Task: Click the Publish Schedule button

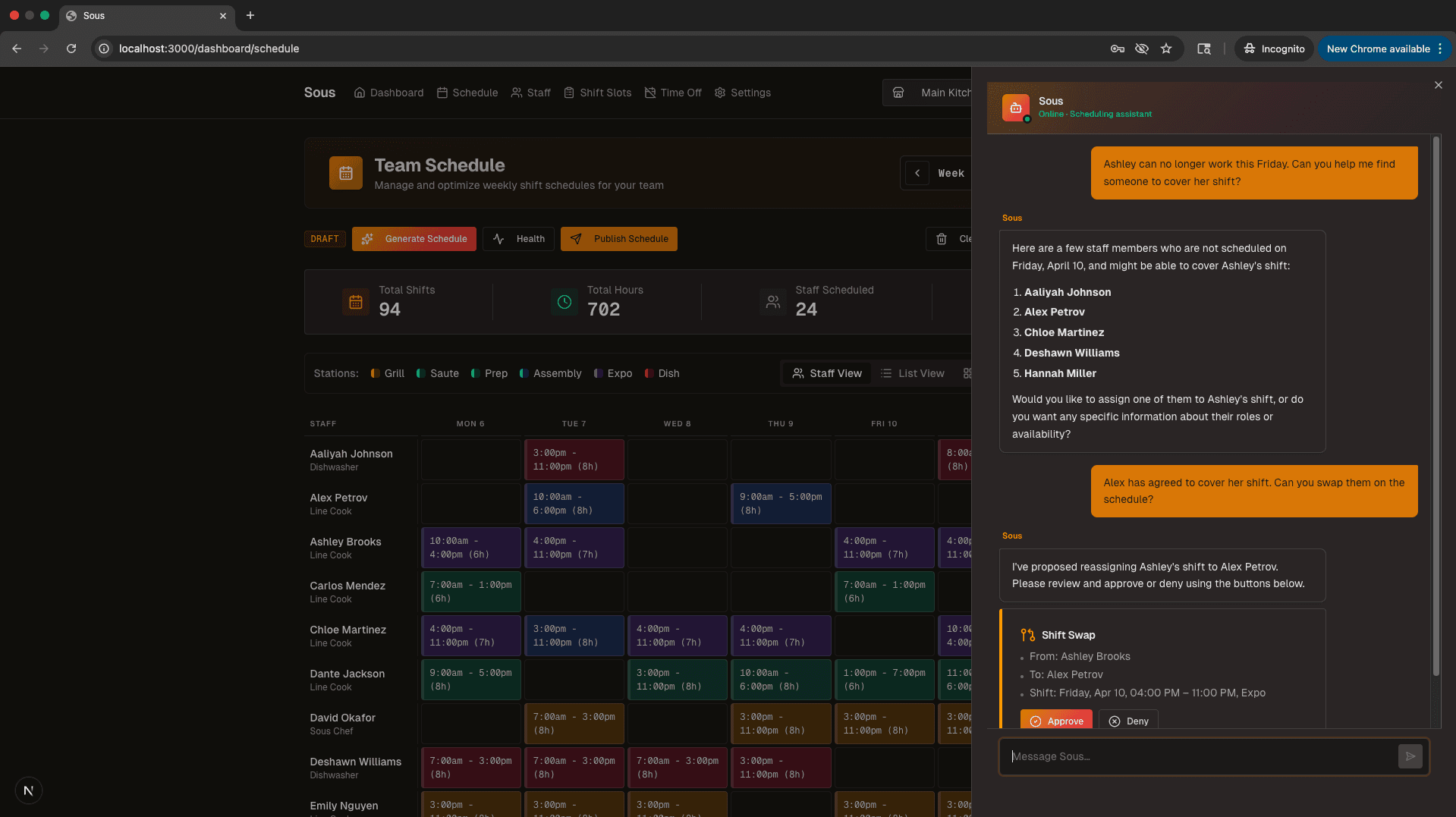Action: [618, 239]
